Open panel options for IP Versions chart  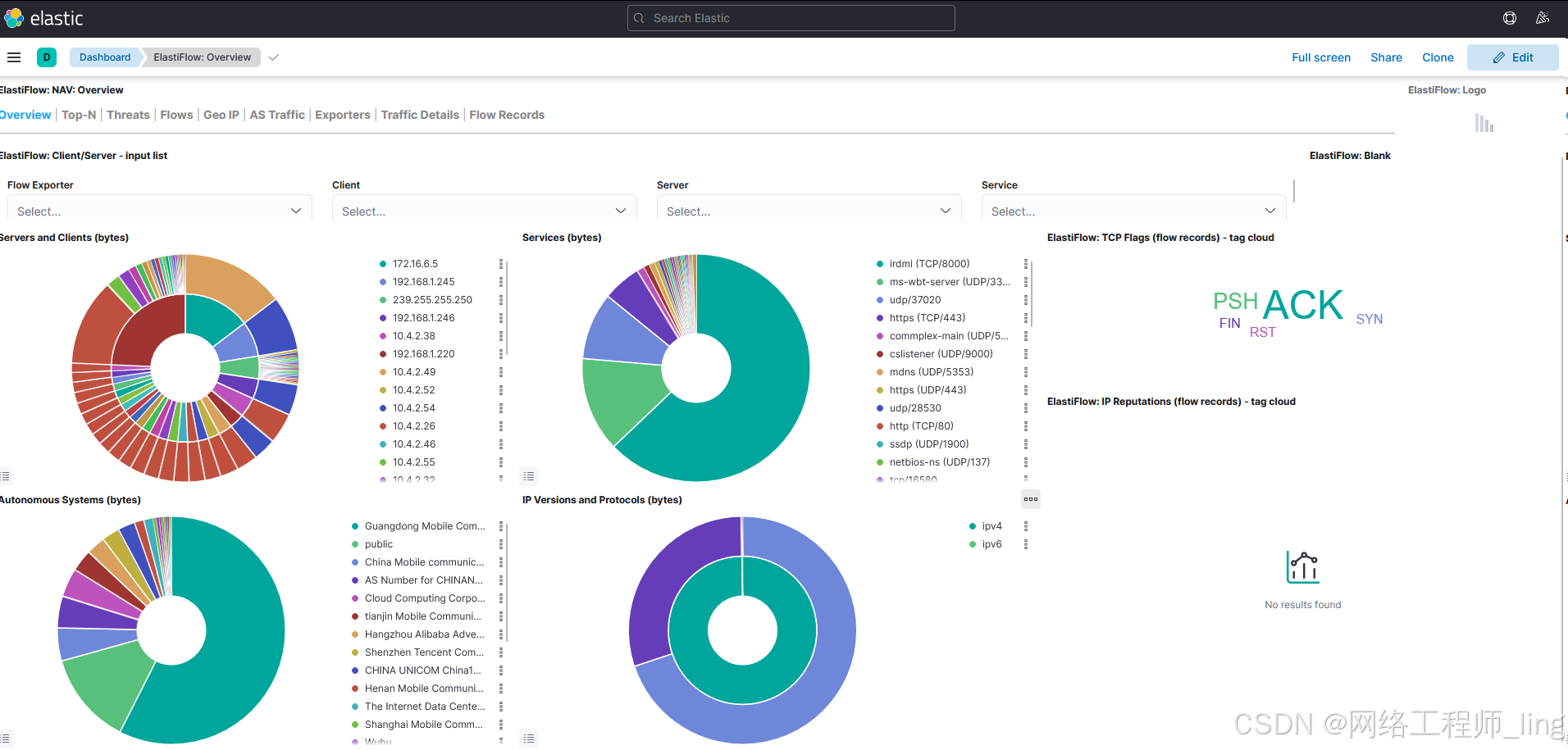(x=1031, y=499)
